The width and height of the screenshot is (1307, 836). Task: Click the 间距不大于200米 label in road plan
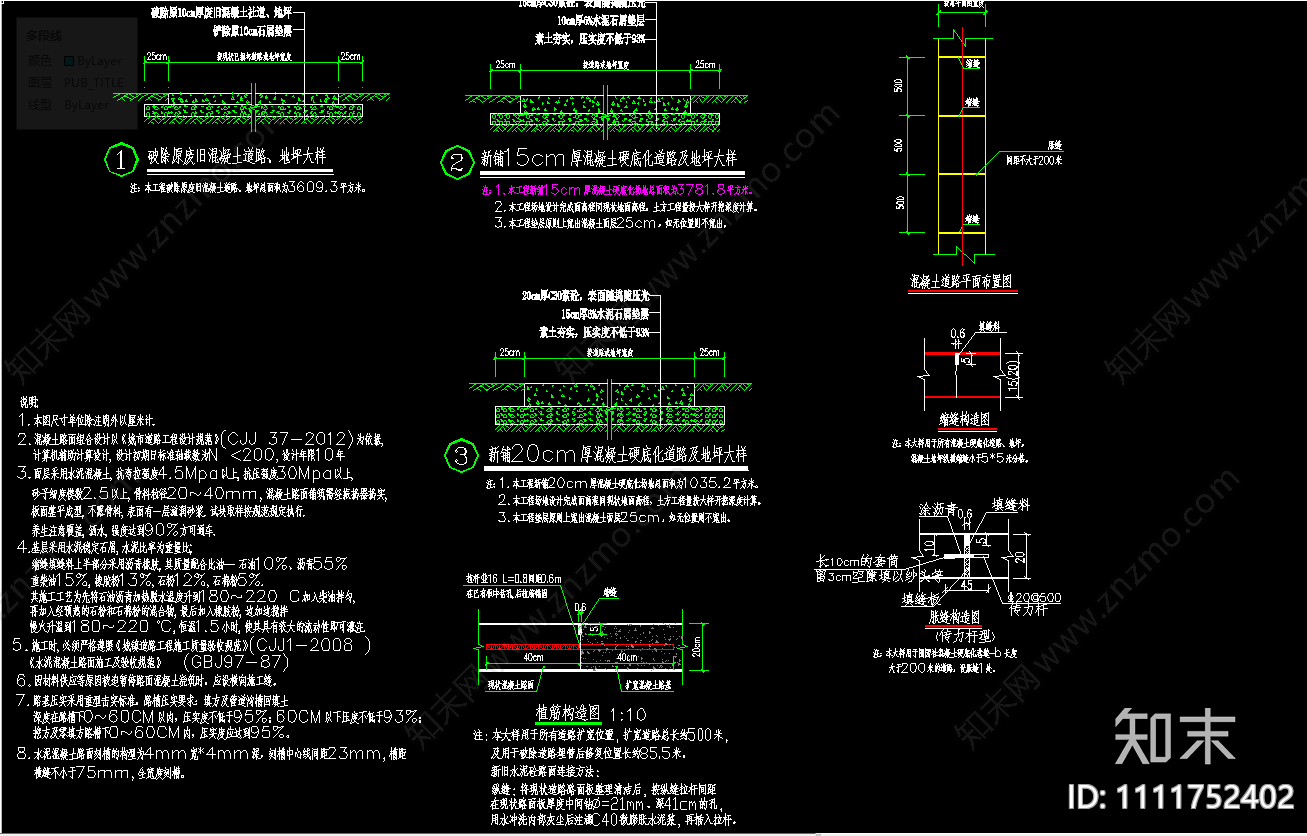[x=1035, y=159]
